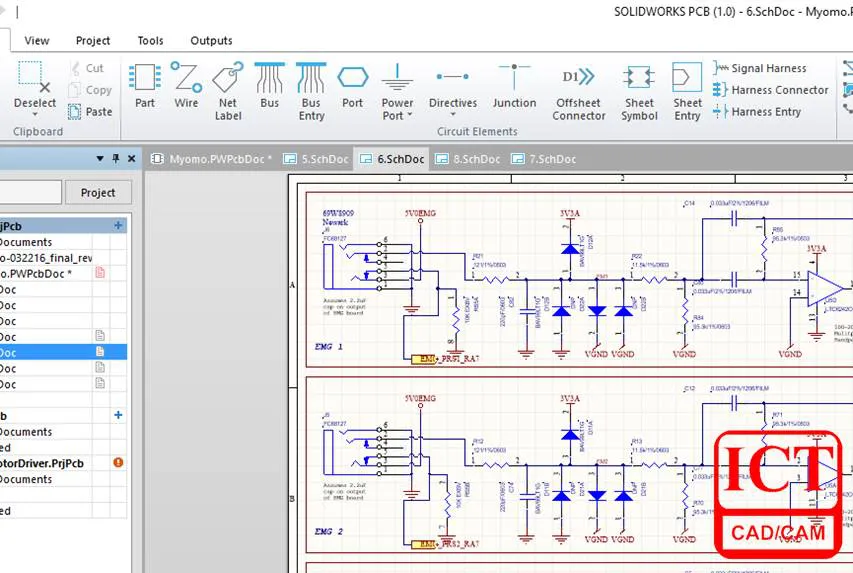Click the Power Port ground icon

[x=397, y=77]
